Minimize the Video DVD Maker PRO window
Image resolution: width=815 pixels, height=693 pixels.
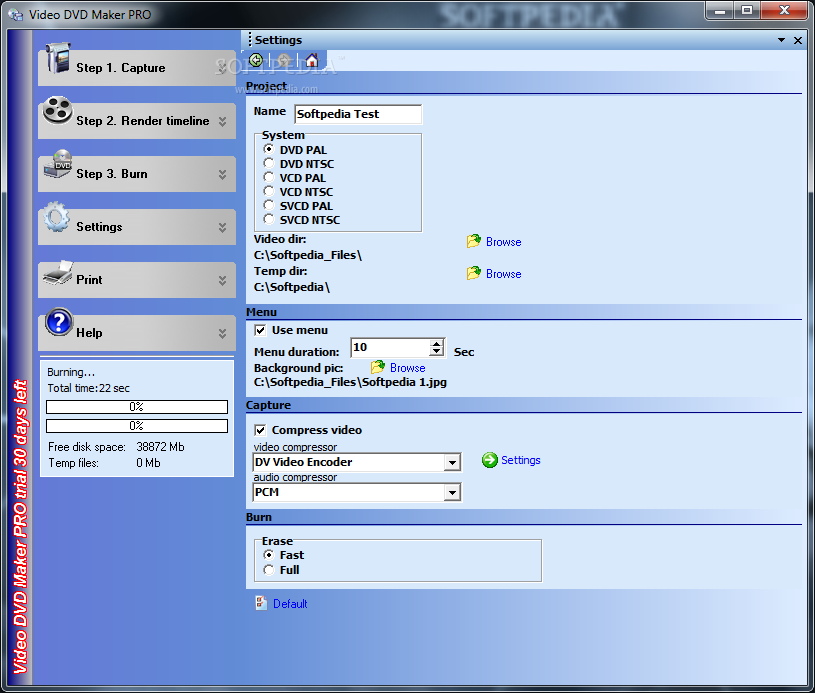tap(720, 10)
